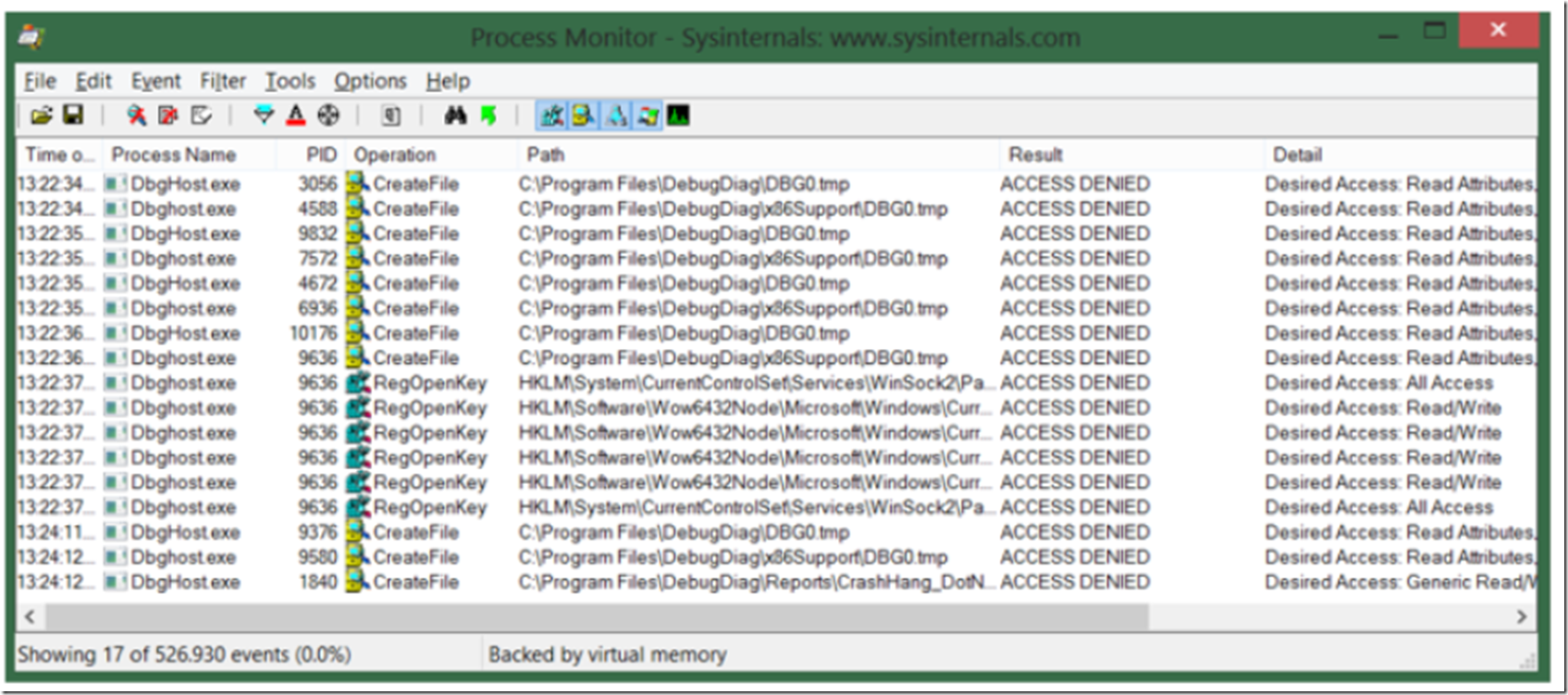This screenshot has width=1568, height=695.
Task: Open Find using the binoculars icon
Action: (455, 116)
